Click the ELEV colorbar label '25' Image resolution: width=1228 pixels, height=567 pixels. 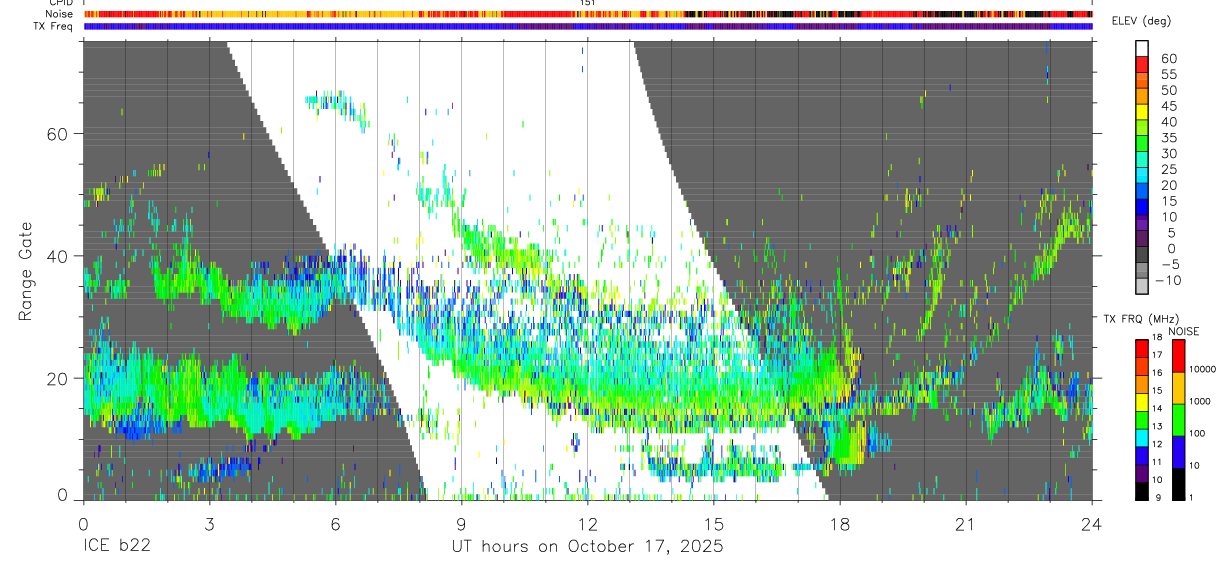click(x=1169, y=169)
